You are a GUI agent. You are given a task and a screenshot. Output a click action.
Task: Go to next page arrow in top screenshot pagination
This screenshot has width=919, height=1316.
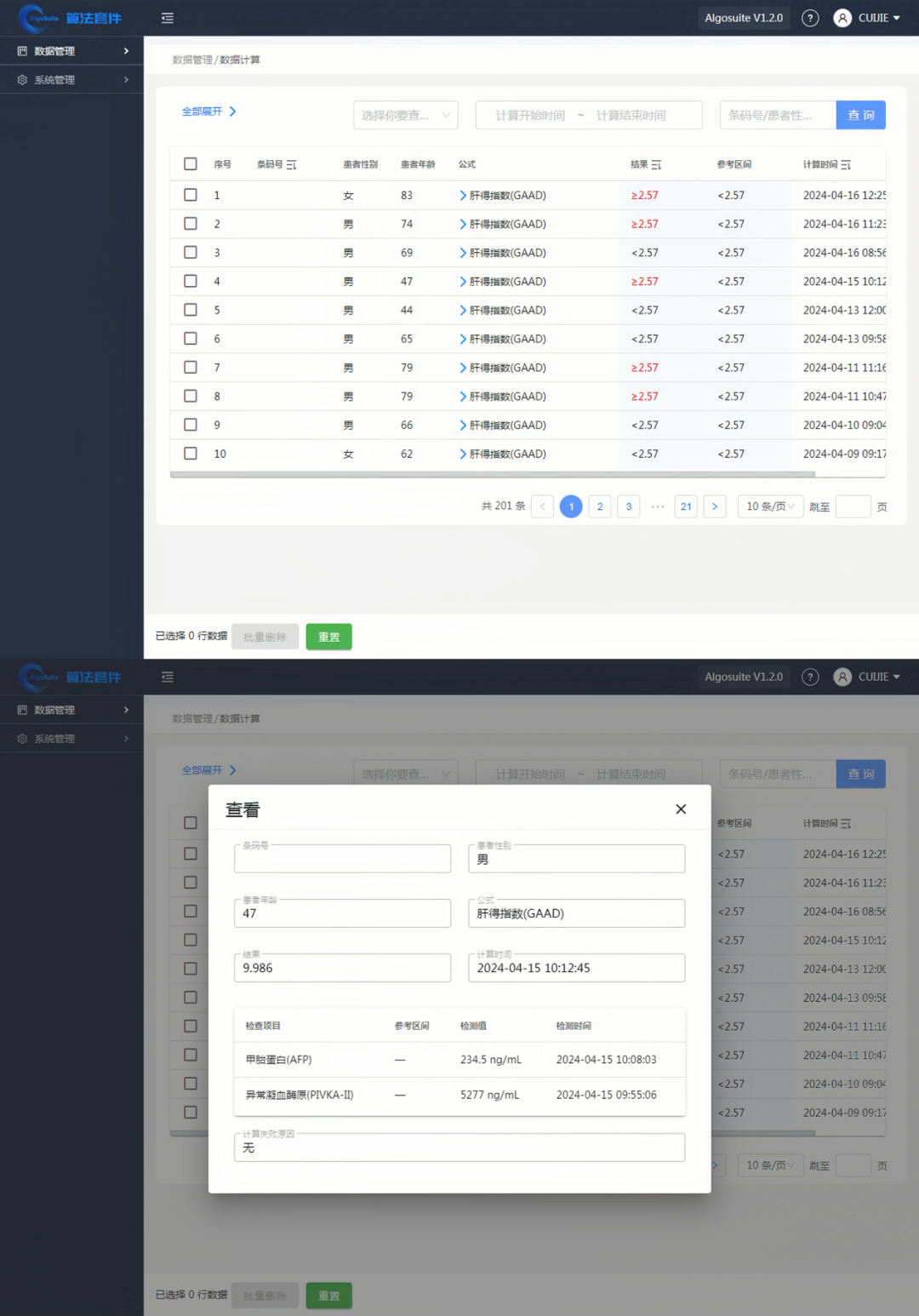pos(715,506)
